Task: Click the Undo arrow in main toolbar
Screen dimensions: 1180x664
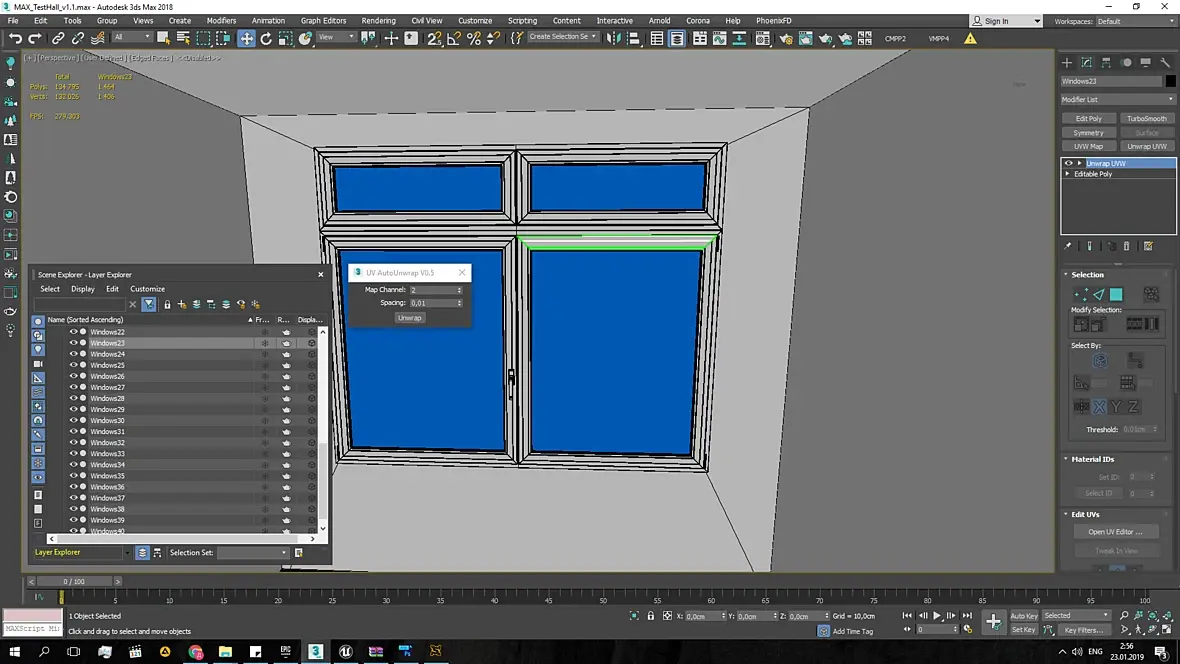Action: [15, 38]
